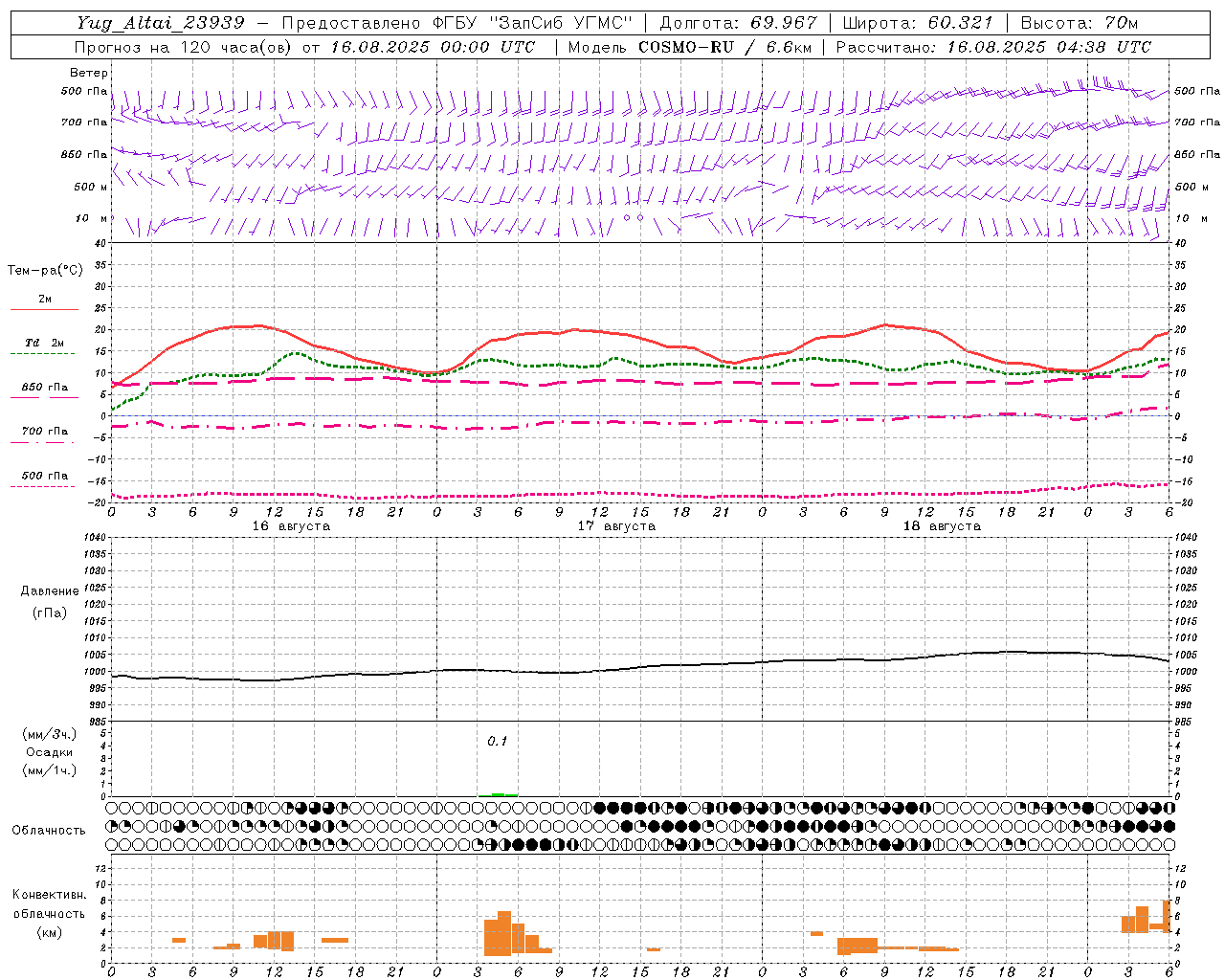
Task: Click the '16 августа' date label
Action: pyautogui.click(x=291, y=526)
